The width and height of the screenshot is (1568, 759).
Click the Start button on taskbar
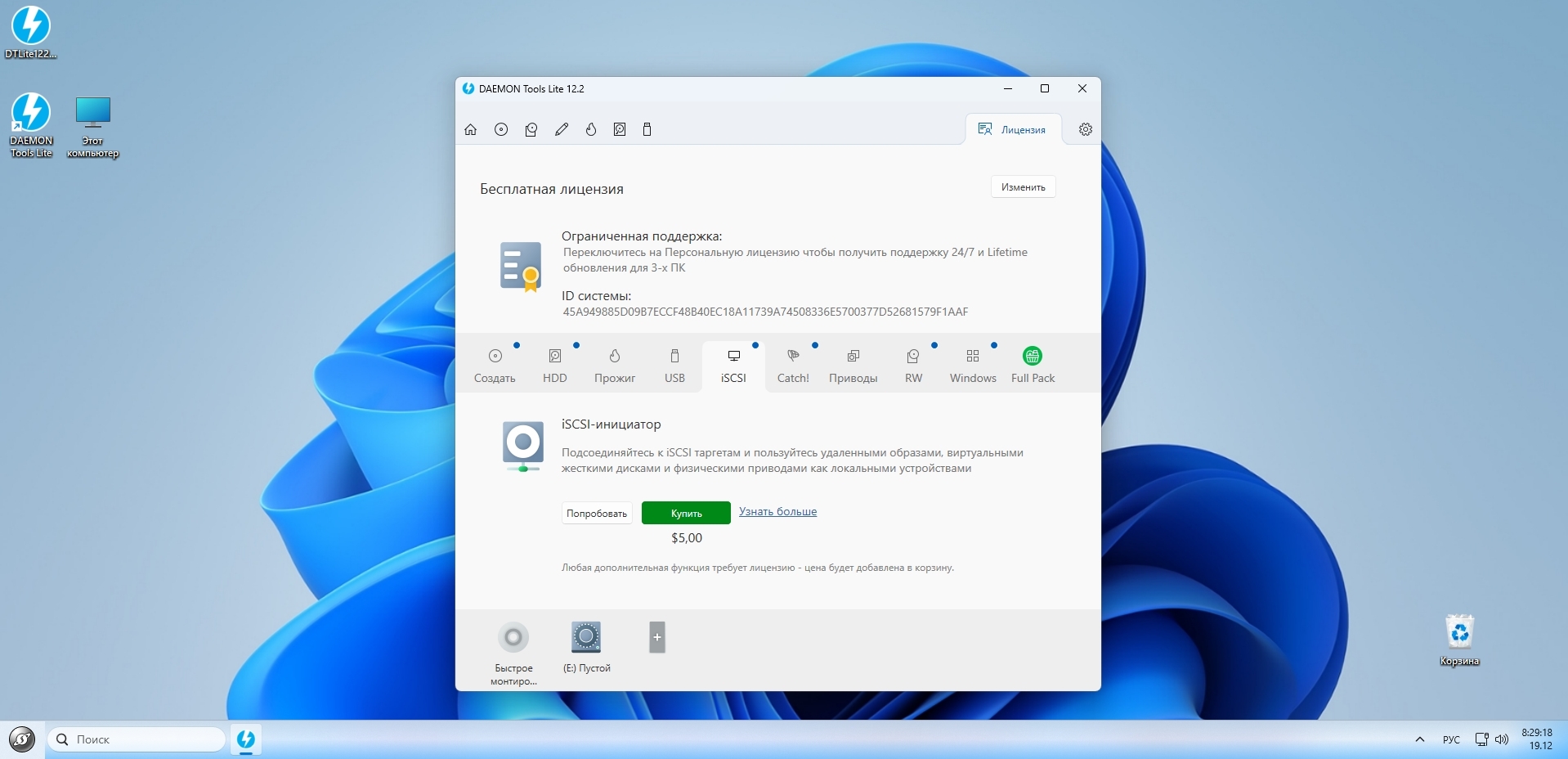coord(22,739)
